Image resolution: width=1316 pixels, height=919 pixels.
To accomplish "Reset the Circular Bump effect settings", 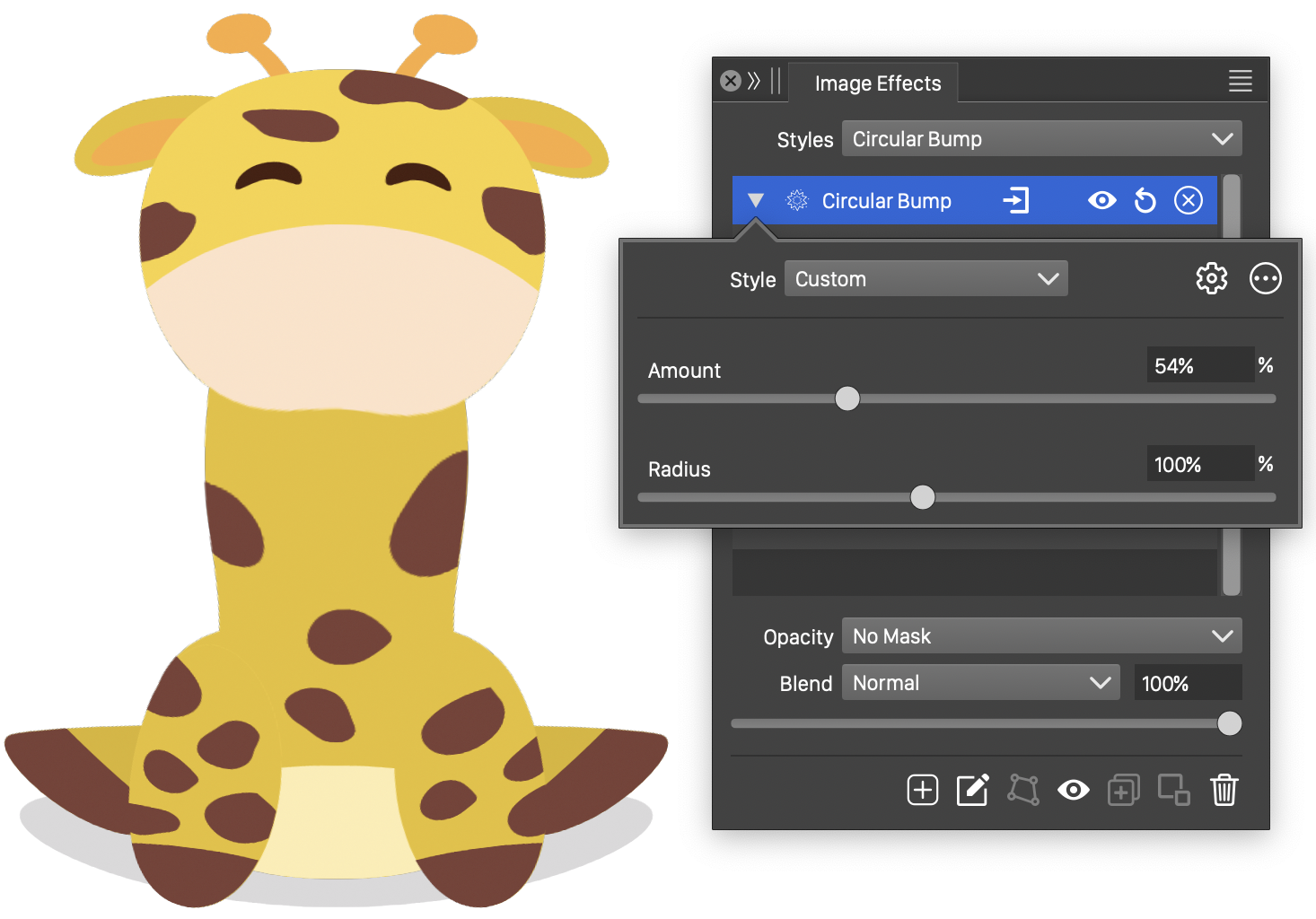I will click(1145, 200).
